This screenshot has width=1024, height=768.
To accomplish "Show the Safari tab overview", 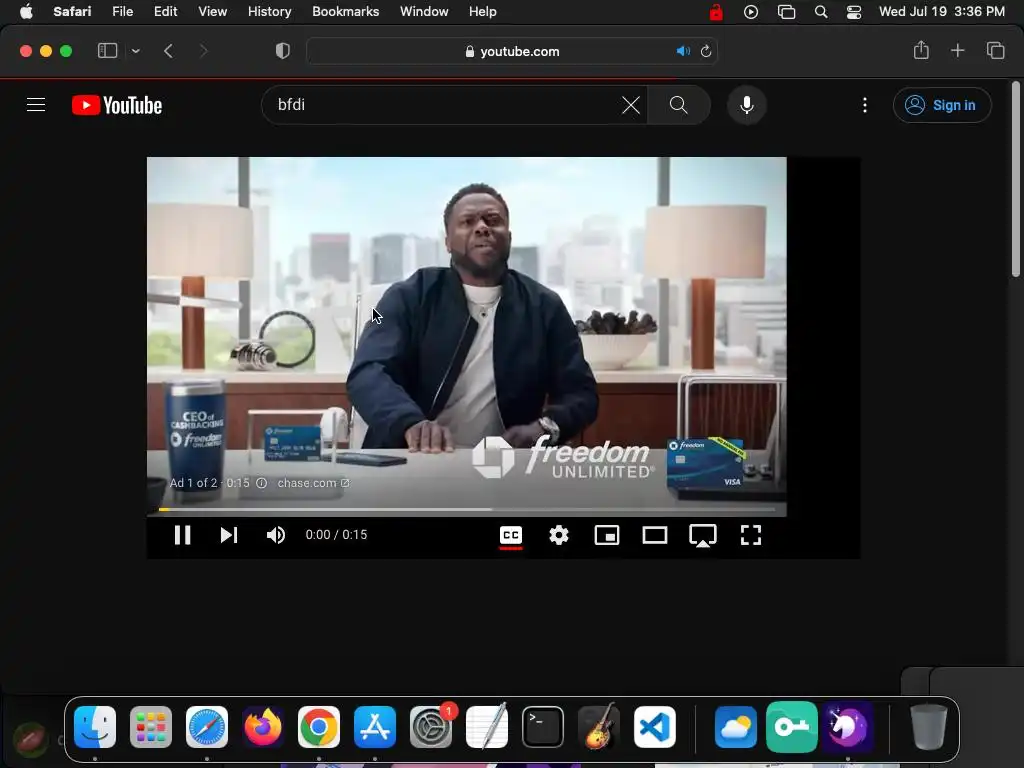I will tap(995, 50).
